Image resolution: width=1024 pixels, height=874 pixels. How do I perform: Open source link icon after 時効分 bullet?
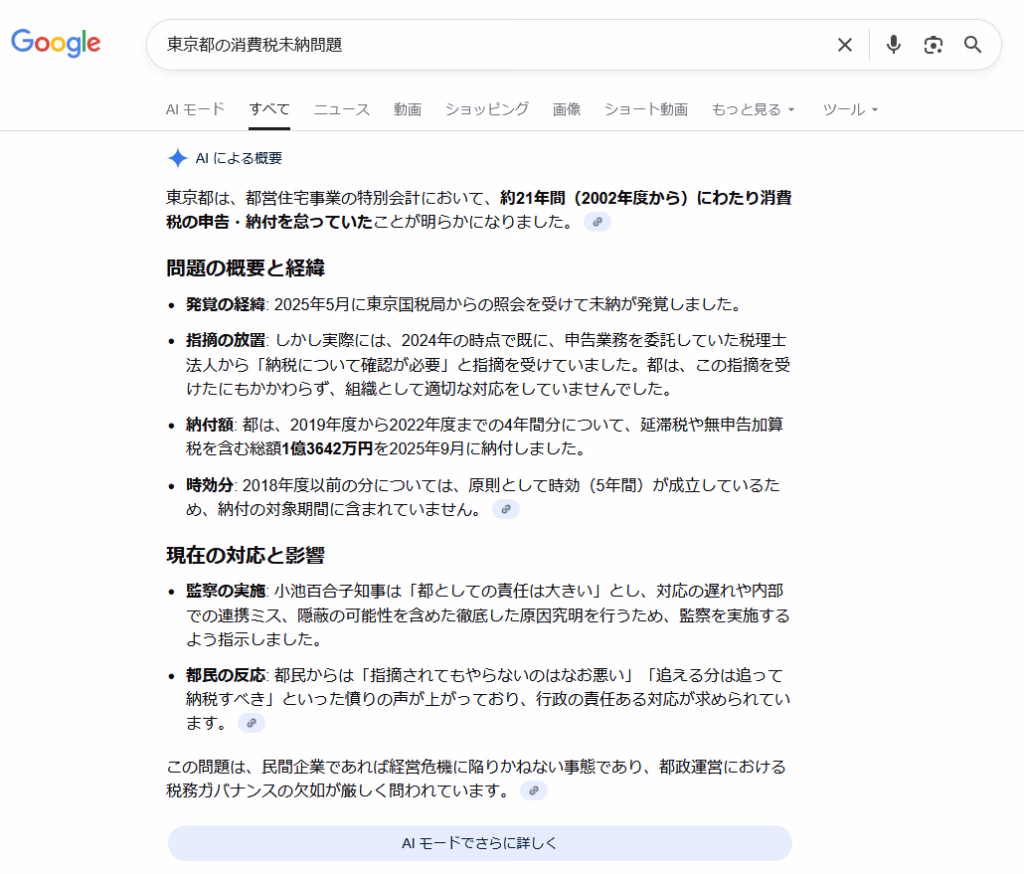pos(506,510)
